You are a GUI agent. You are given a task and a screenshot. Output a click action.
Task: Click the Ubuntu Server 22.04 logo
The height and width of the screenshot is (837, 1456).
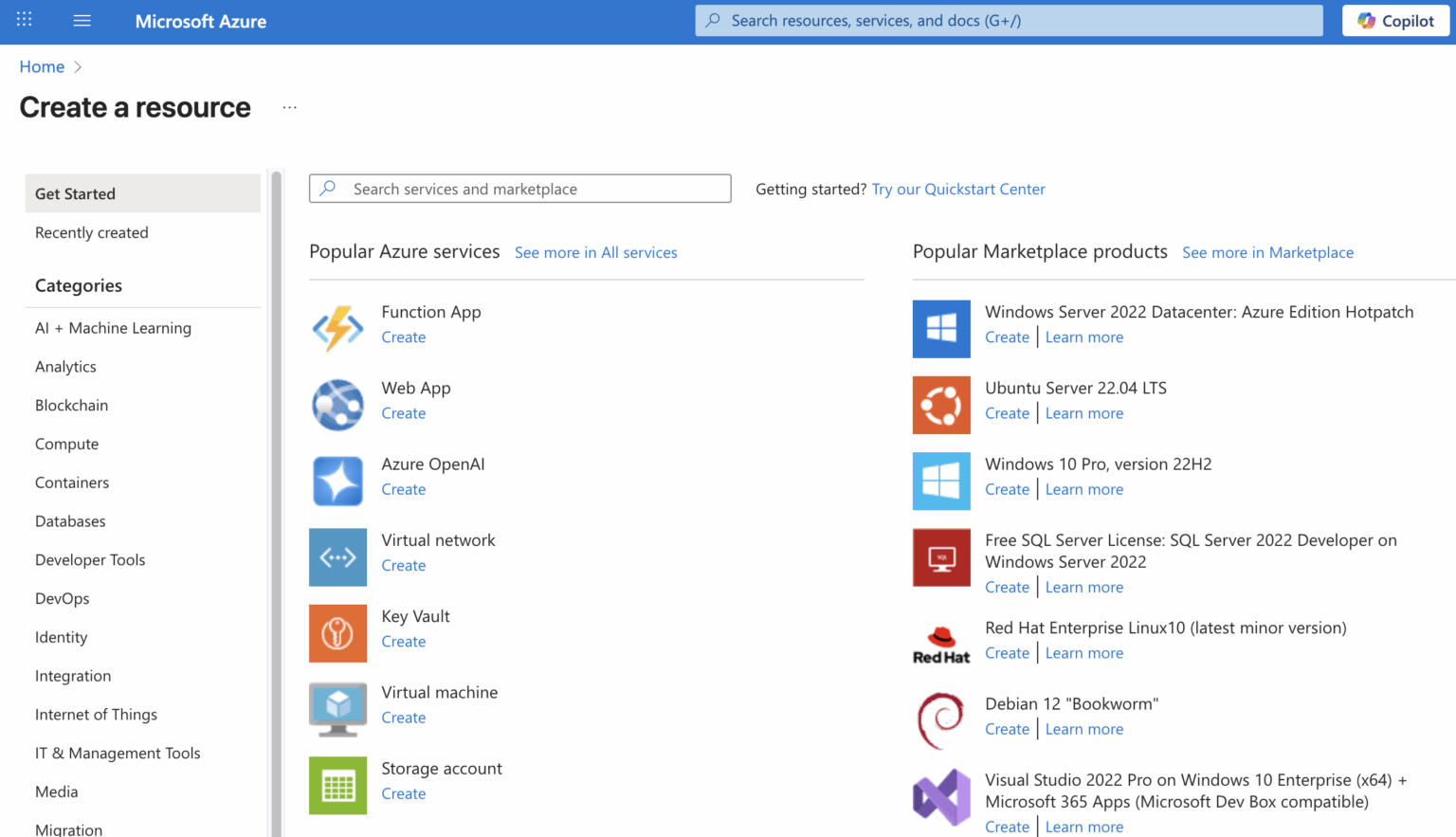click(941, 405)
